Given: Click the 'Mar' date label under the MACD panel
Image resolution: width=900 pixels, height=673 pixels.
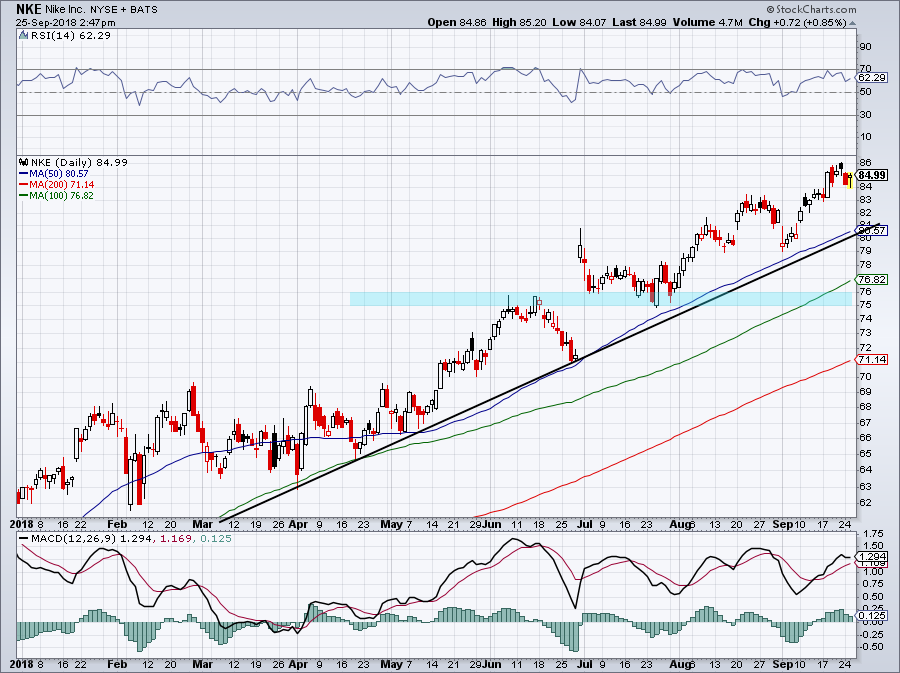Looking at the screenshot, I should [203, 664].
